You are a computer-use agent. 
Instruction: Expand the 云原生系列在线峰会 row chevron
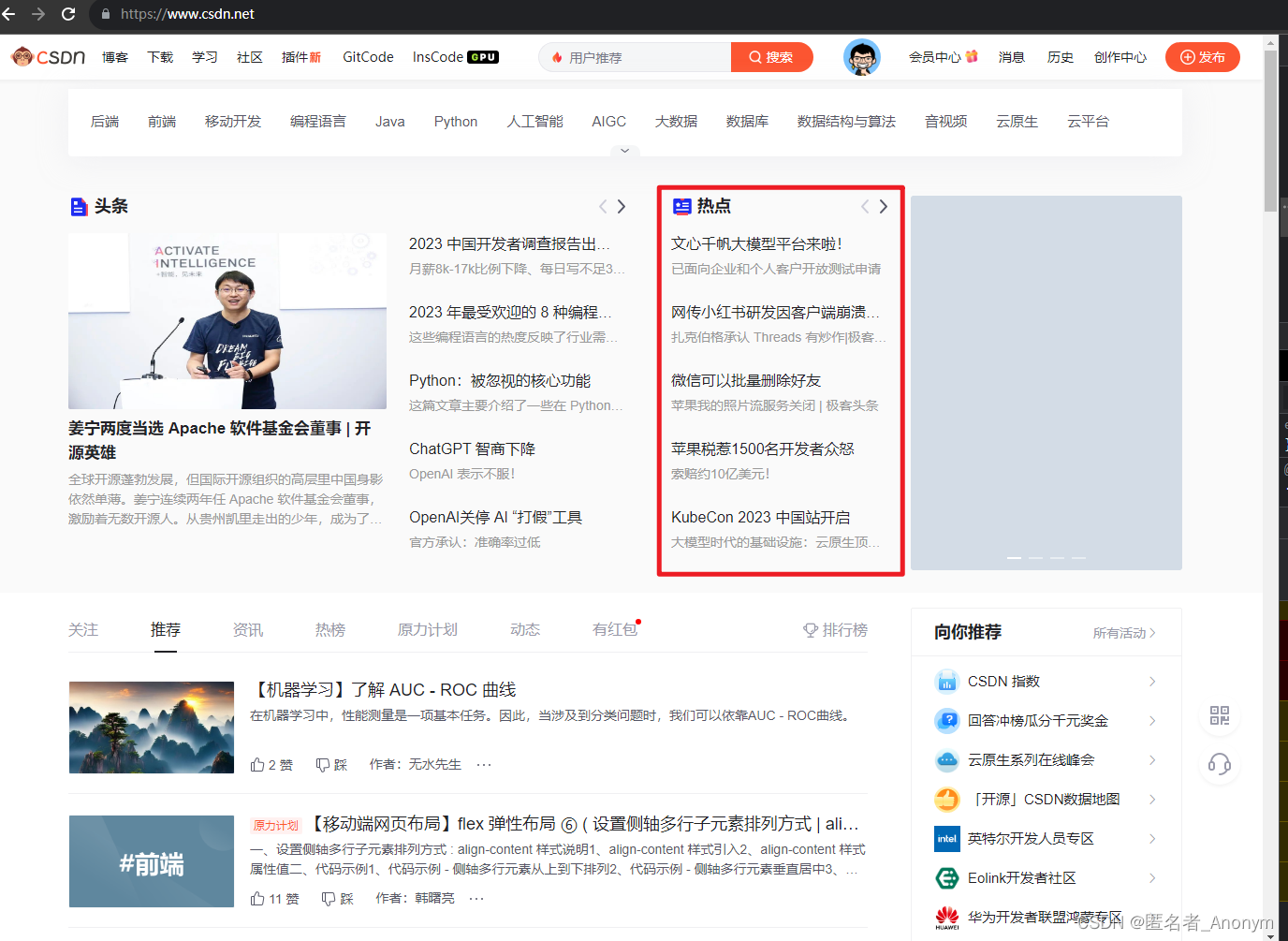click(x=1152, y=760)
